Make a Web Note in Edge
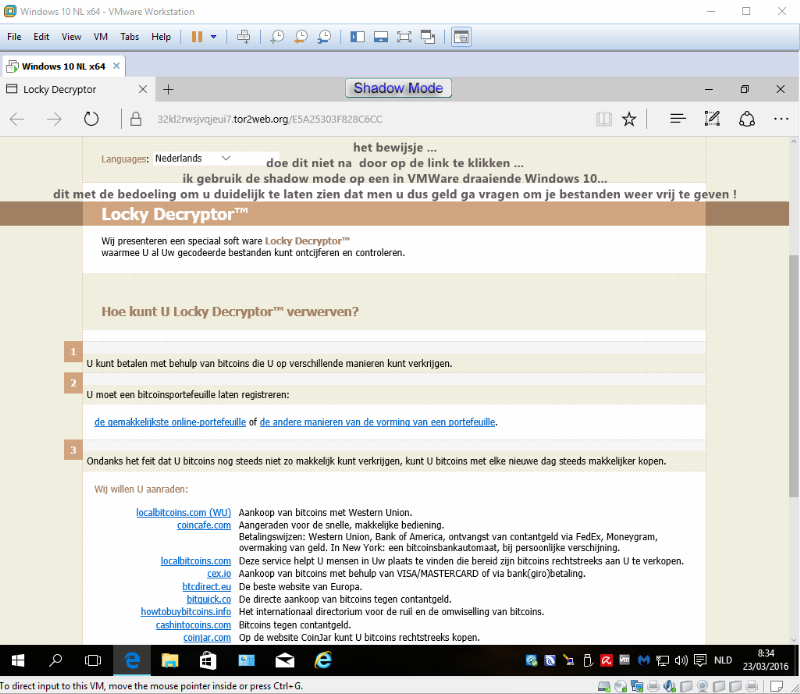Viewport: 800px width, 694px height. click(x=712, y=119)
